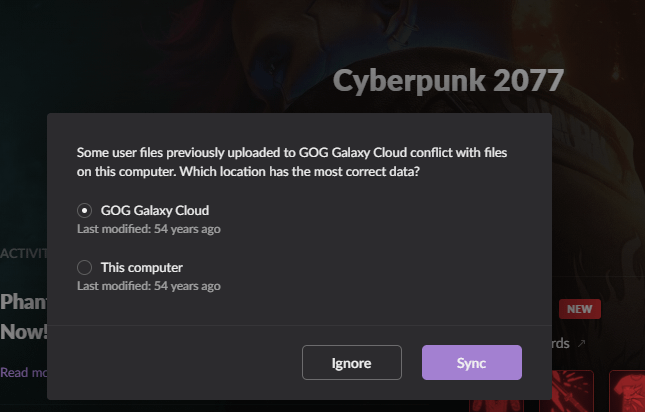The height and width of the screenshot is (412, 645).
Task: Click the Sync button
Action: click(x=472, y=363)
